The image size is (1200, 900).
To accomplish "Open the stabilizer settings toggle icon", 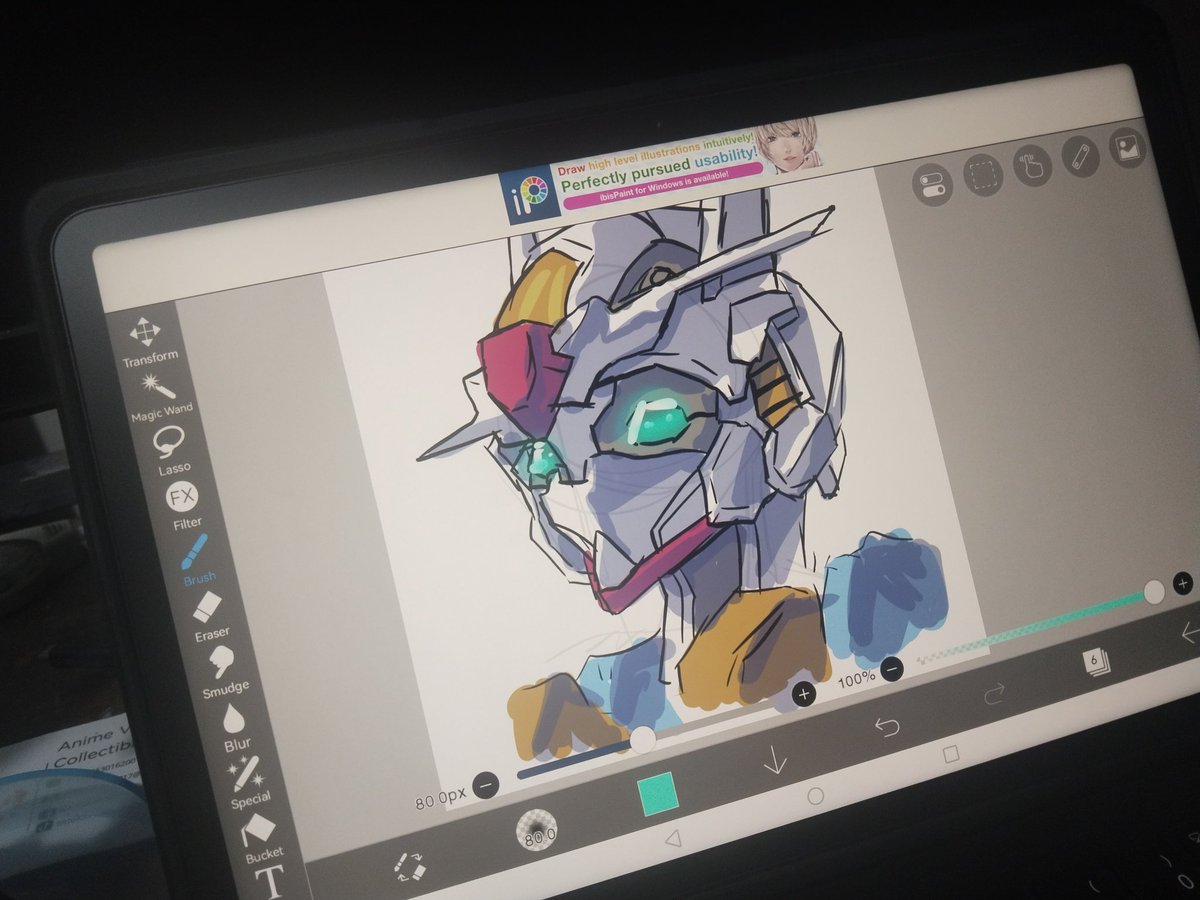I will click(x=932, y=185).
